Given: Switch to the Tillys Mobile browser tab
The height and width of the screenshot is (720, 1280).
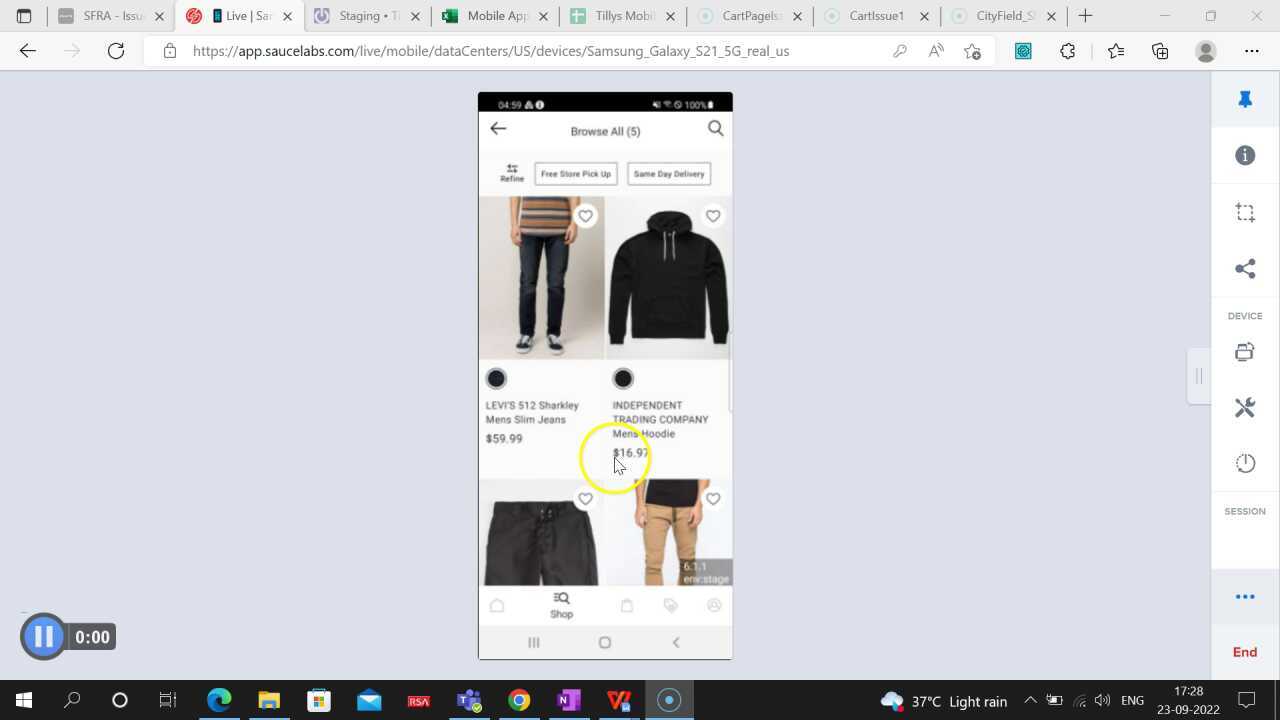Looking at the screenshot, I should (x=622, y=16).
